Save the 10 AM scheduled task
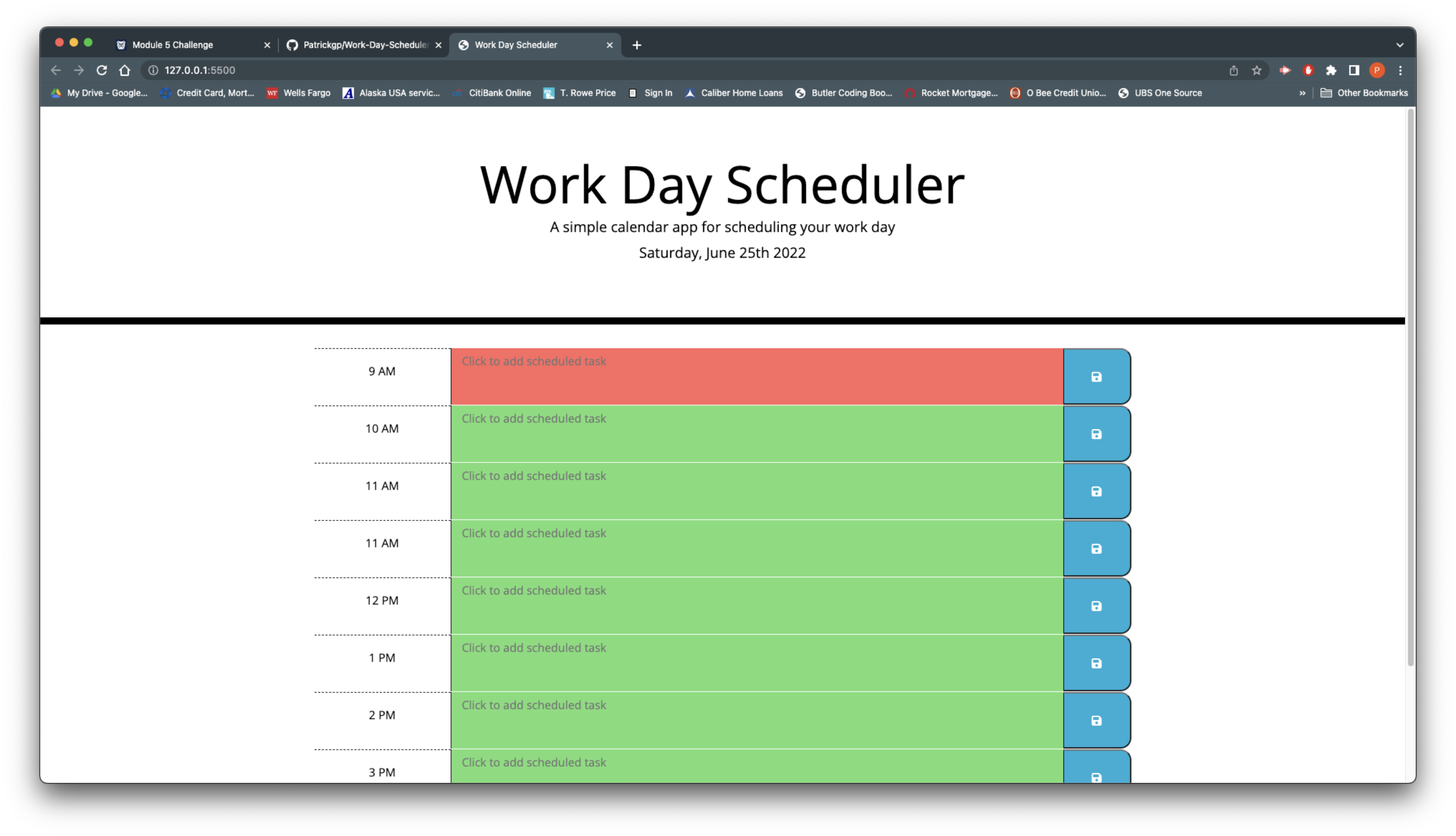Screen dimensions: 1456x836 pyautogui.click(x=1096, y=434)
